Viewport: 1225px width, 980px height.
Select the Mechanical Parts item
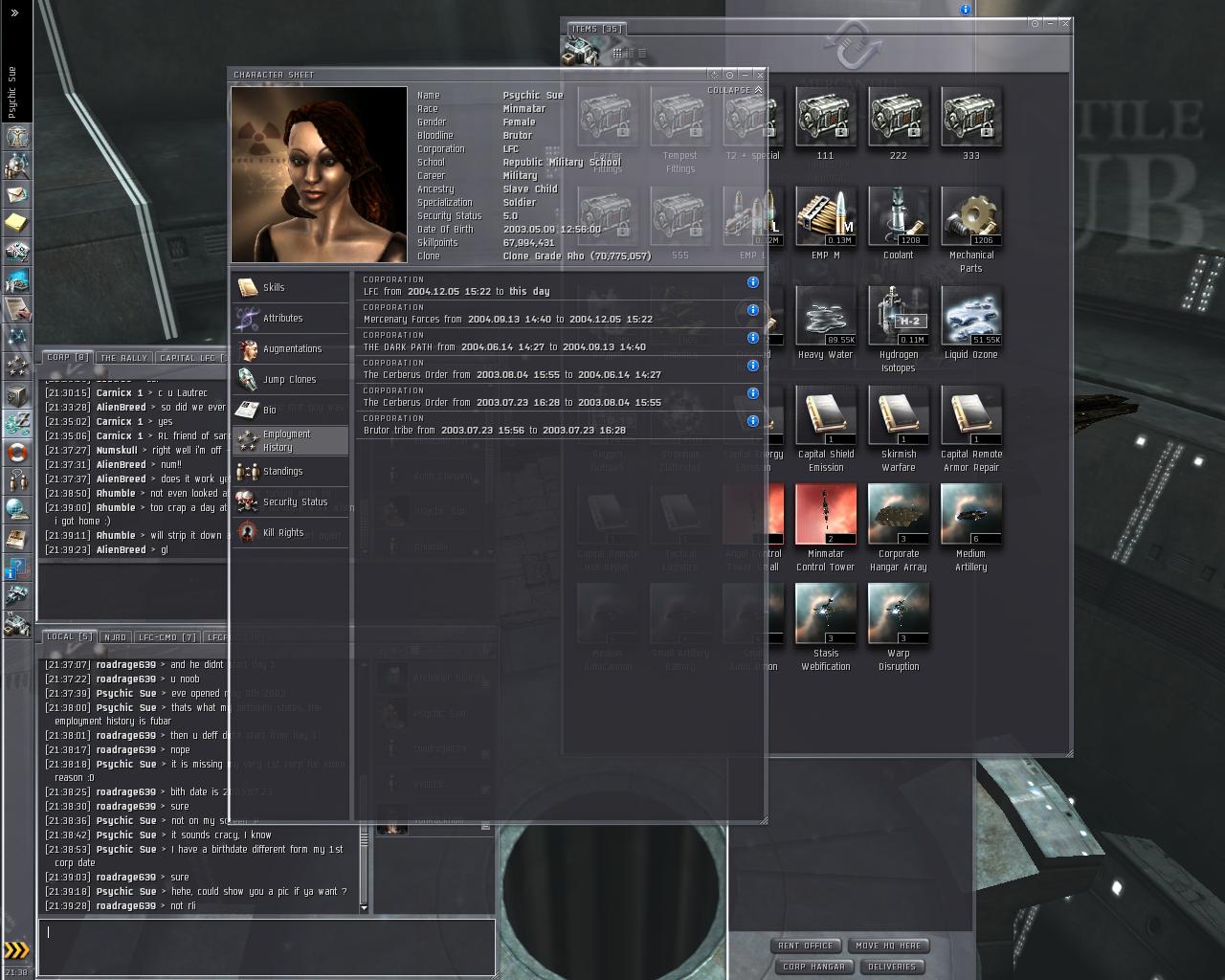coord(971,230)
